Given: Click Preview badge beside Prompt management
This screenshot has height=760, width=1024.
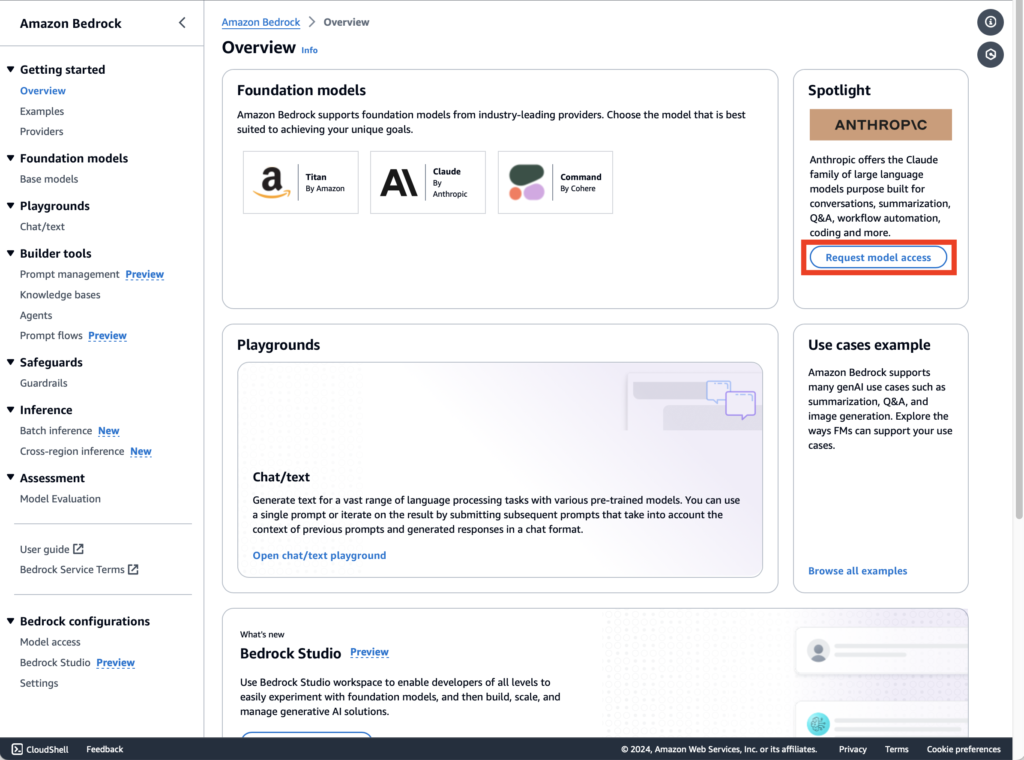Looking at the screenshot, I should pyautogui.click(x=144, y=274).
